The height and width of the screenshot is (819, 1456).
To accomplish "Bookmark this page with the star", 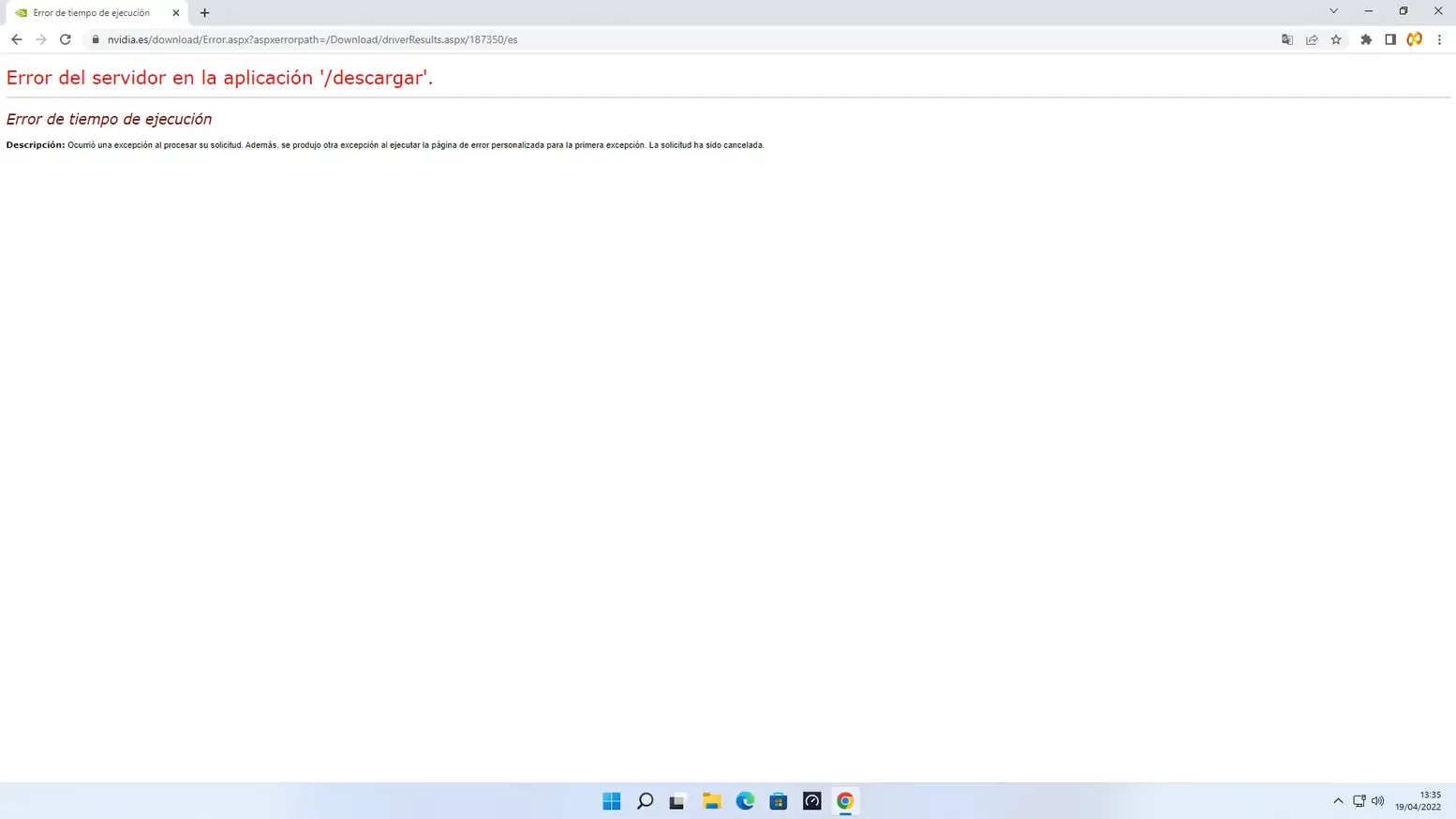I will 1336,39.
